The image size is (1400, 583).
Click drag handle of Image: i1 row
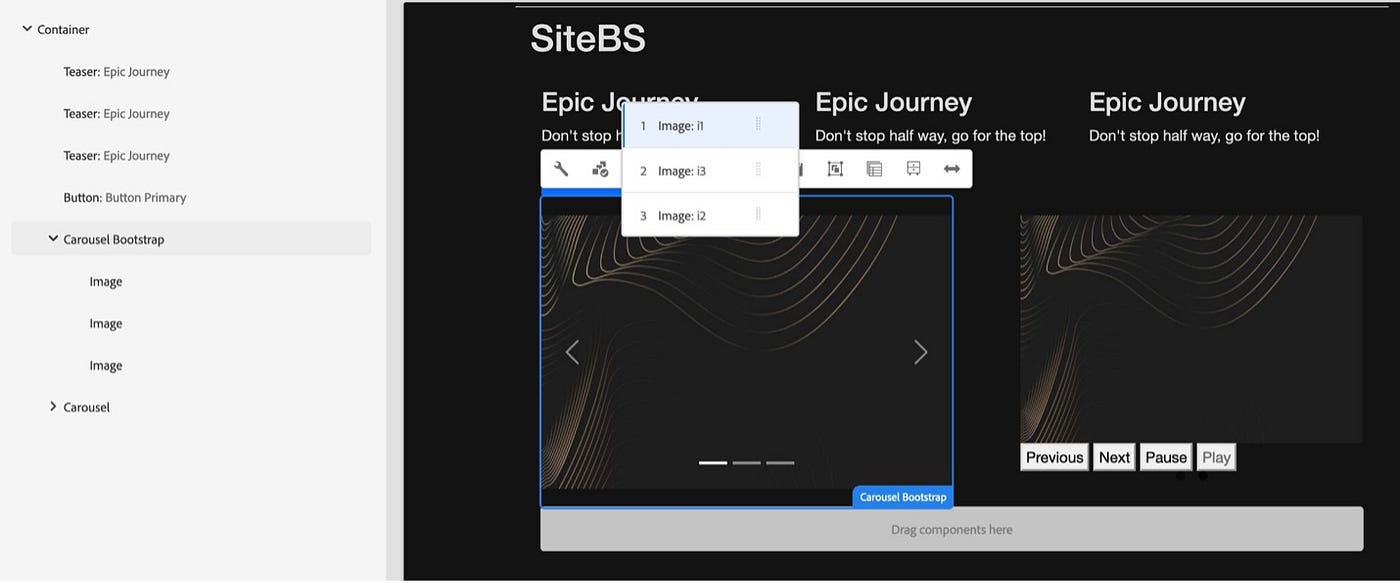(x=758, y=125)
